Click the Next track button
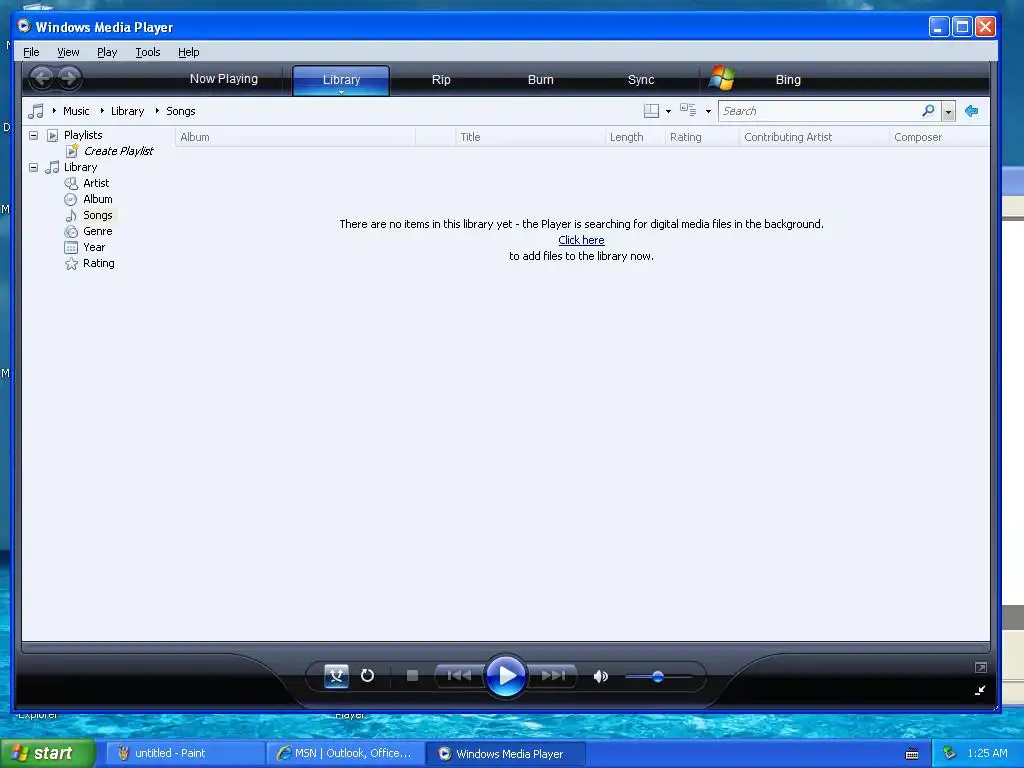 click(553, 675)
